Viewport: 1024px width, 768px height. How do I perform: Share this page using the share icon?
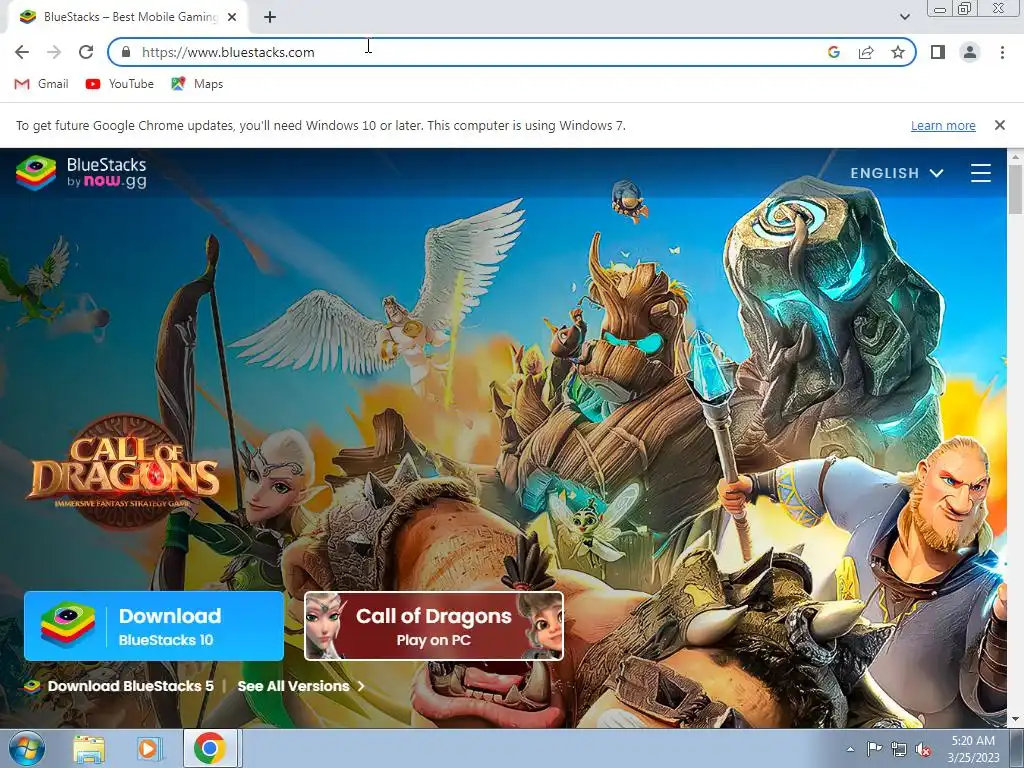(866, 52)
